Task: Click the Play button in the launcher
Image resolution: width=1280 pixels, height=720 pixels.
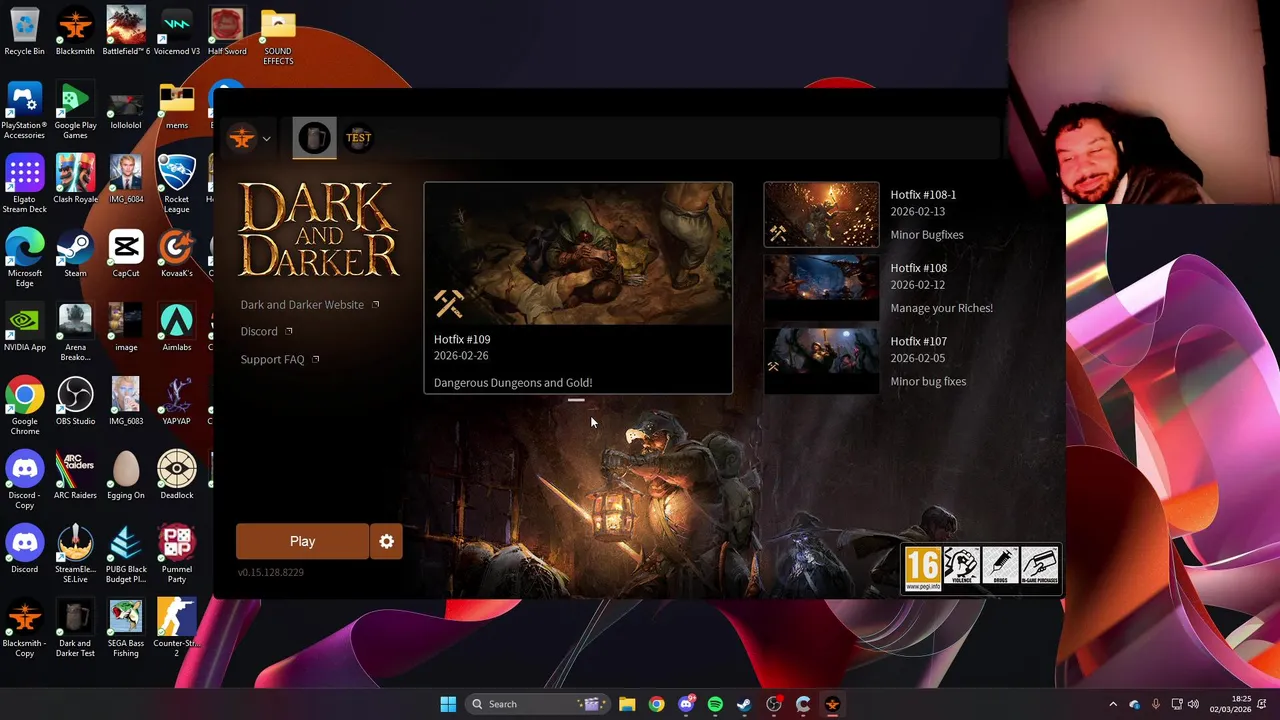Action: [x=302, y=541]
